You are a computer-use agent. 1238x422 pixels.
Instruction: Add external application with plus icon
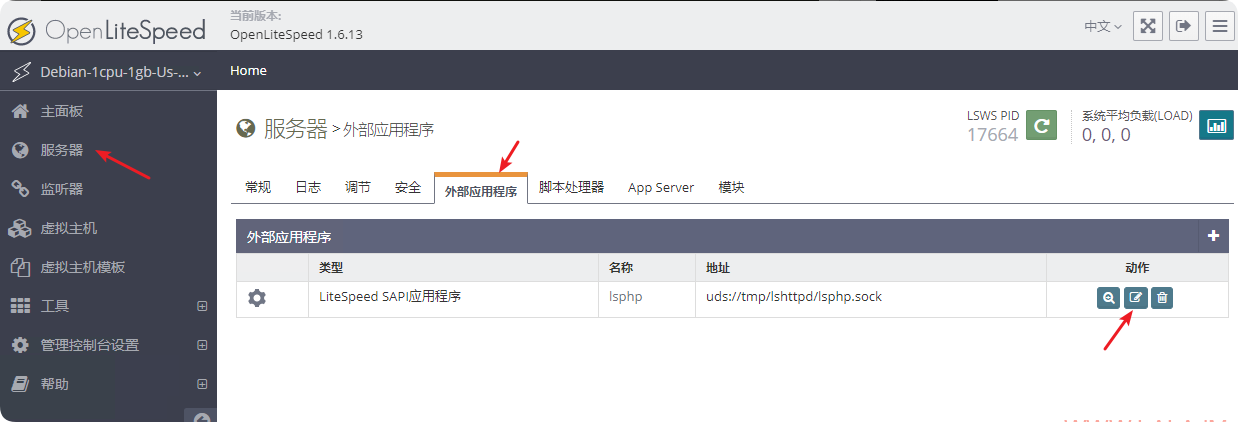pos(1213,236)
